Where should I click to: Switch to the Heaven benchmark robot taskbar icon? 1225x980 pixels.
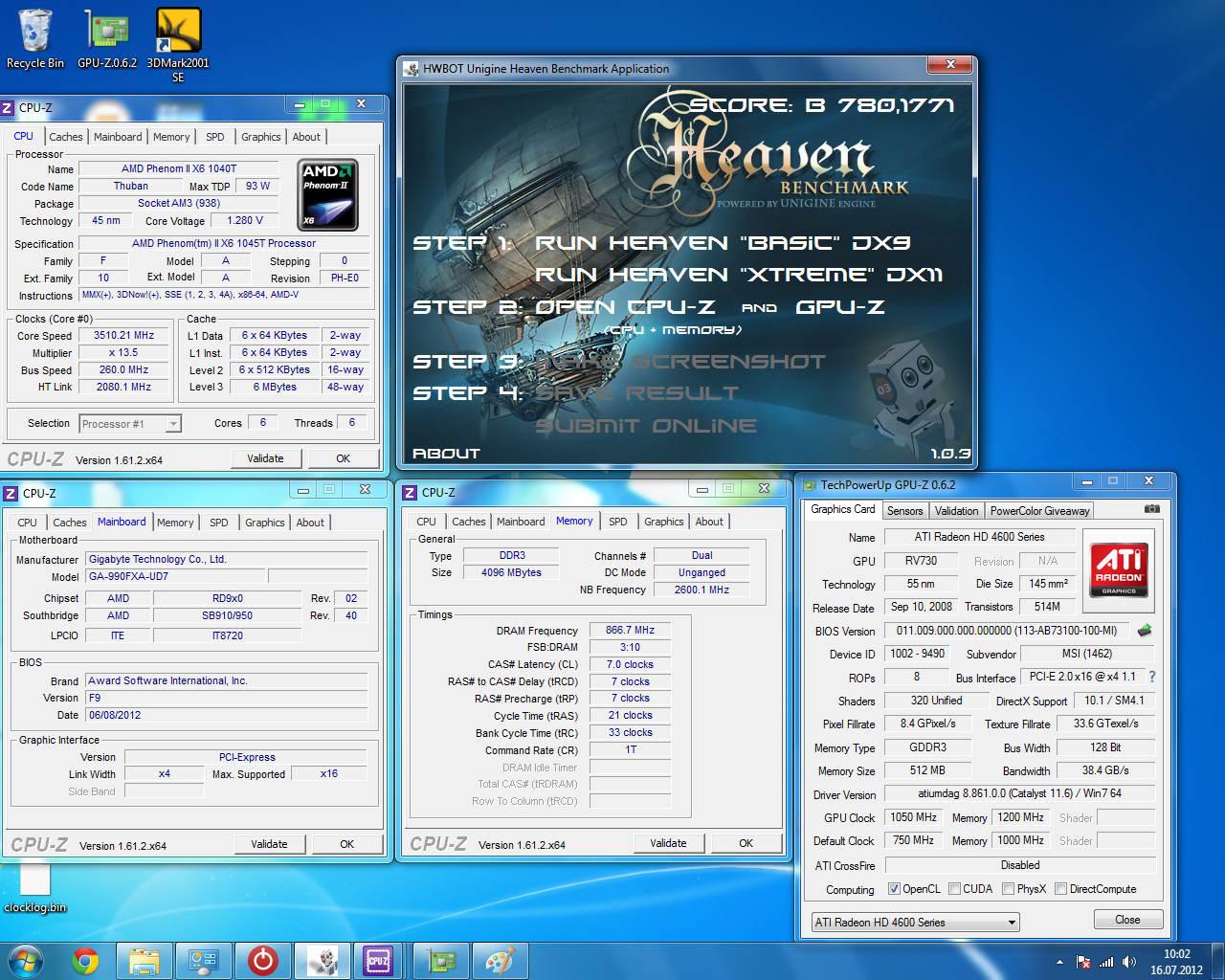(323, 960)
